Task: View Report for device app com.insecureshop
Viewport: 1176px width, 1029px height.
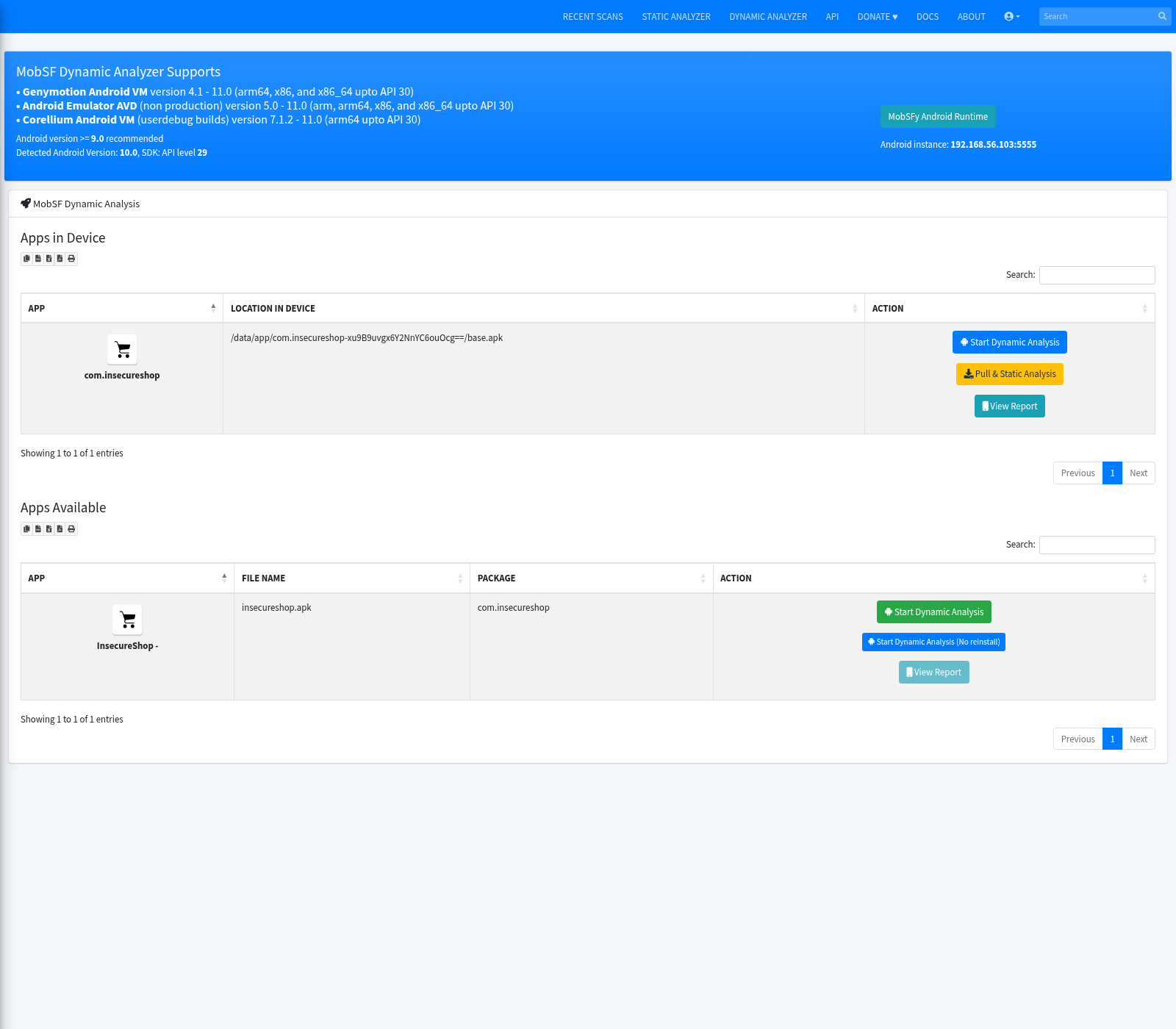Action: pyautogui.click(x=1010, y=406)
